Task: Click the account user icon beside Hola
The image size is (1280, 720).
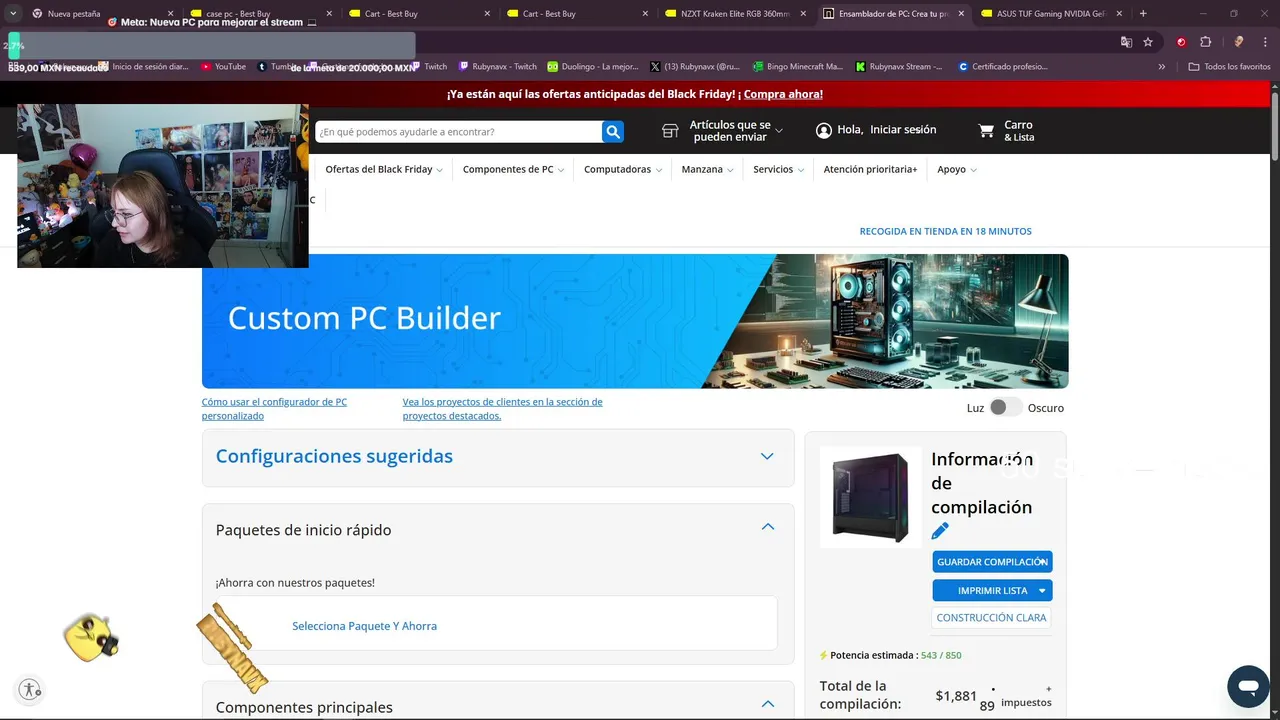Action: 824,131
